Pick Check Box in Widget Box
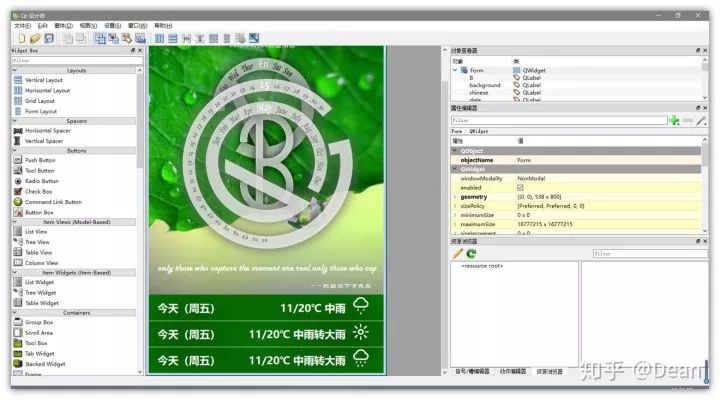The height and width of the screenshot is (400, 720). tap(38, 192)
